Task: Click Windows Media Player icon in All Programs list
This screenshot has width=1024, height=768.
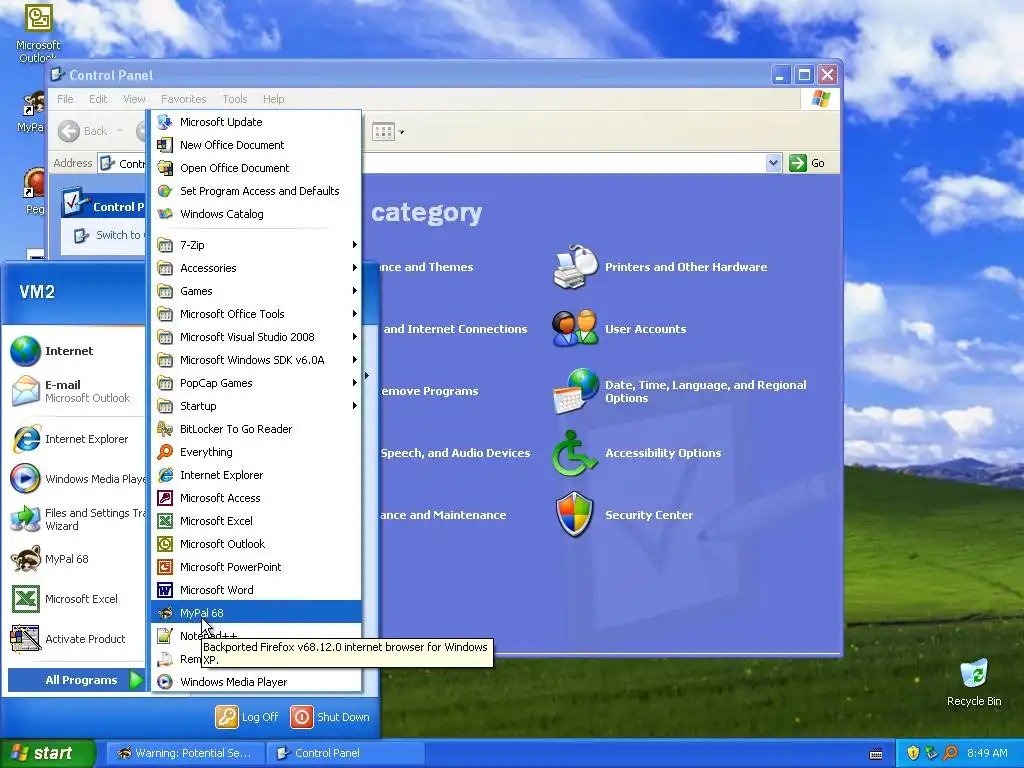Action: click(x=165, y=682)
